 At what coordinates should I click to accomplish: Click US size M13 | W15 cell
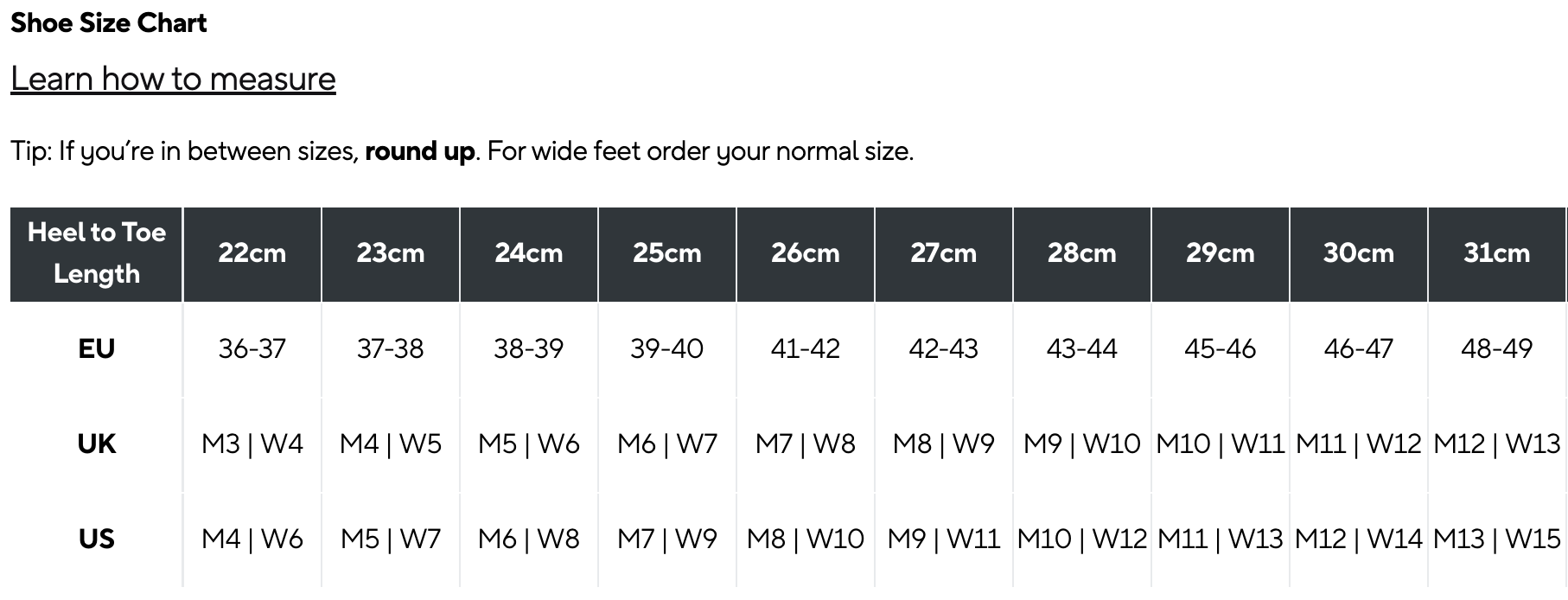click(1496, 539)
